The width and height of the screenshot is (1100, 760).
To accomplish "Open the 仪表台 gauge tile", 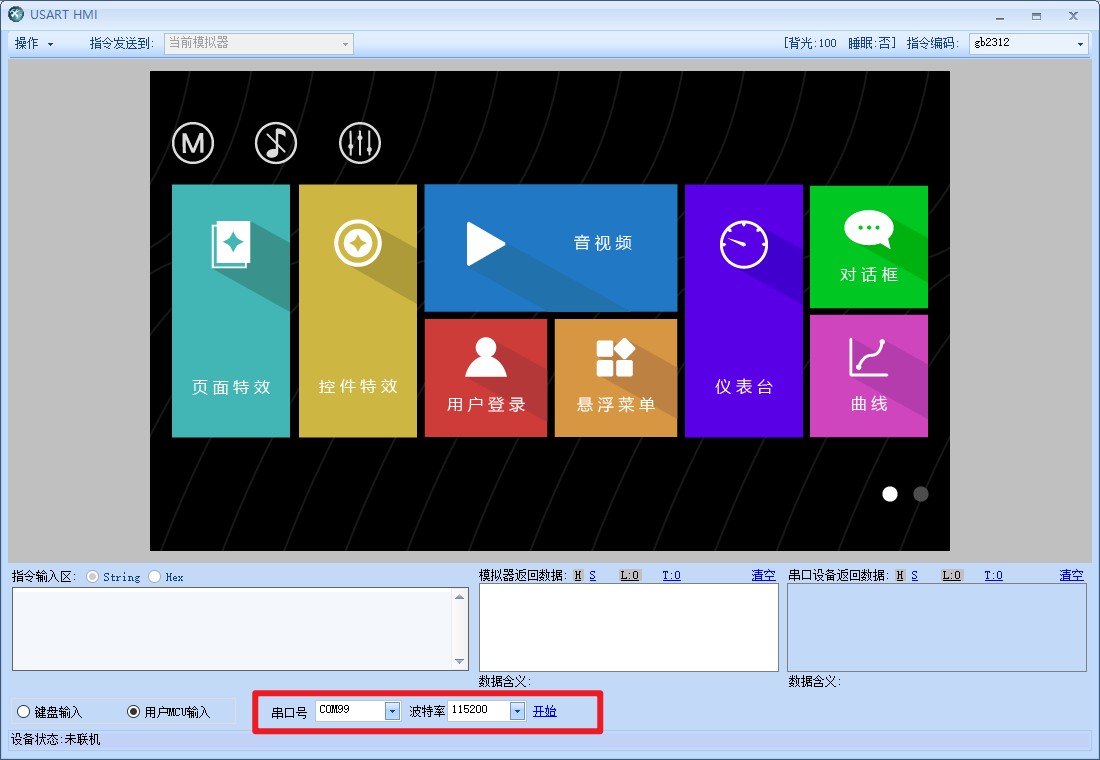I will tap(743, 311).
